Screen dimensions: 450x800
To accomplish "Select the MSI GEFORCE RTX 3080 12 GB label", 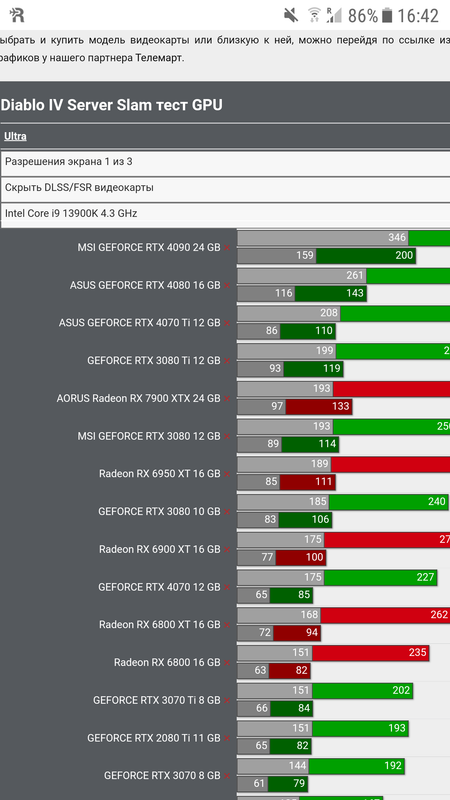I will pos(149,436).
